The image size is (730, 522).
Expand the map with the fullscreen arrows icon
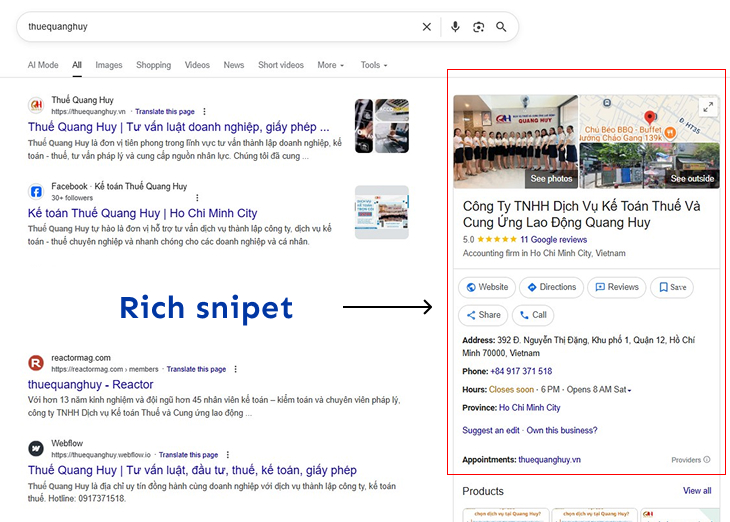coord(708,107)
